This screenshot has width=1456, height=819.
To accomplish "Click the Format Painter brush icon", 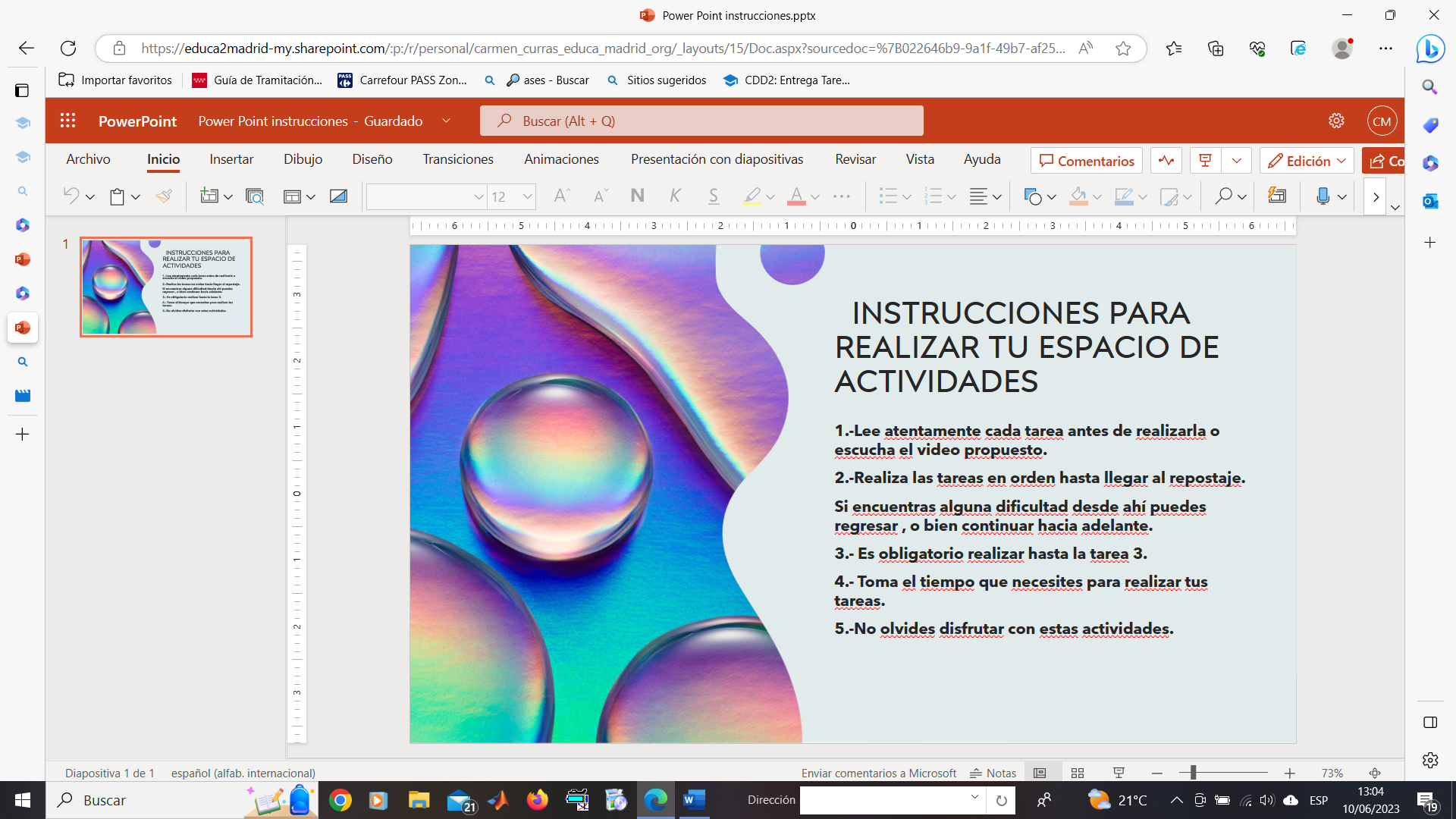I will coord(164,196).
